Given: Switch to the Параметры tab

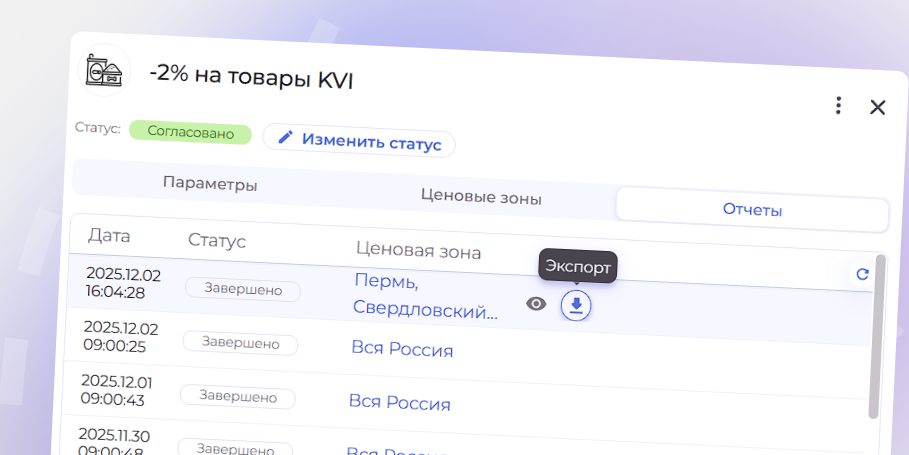Looking at the screenshot, I should tap(210, 184).
